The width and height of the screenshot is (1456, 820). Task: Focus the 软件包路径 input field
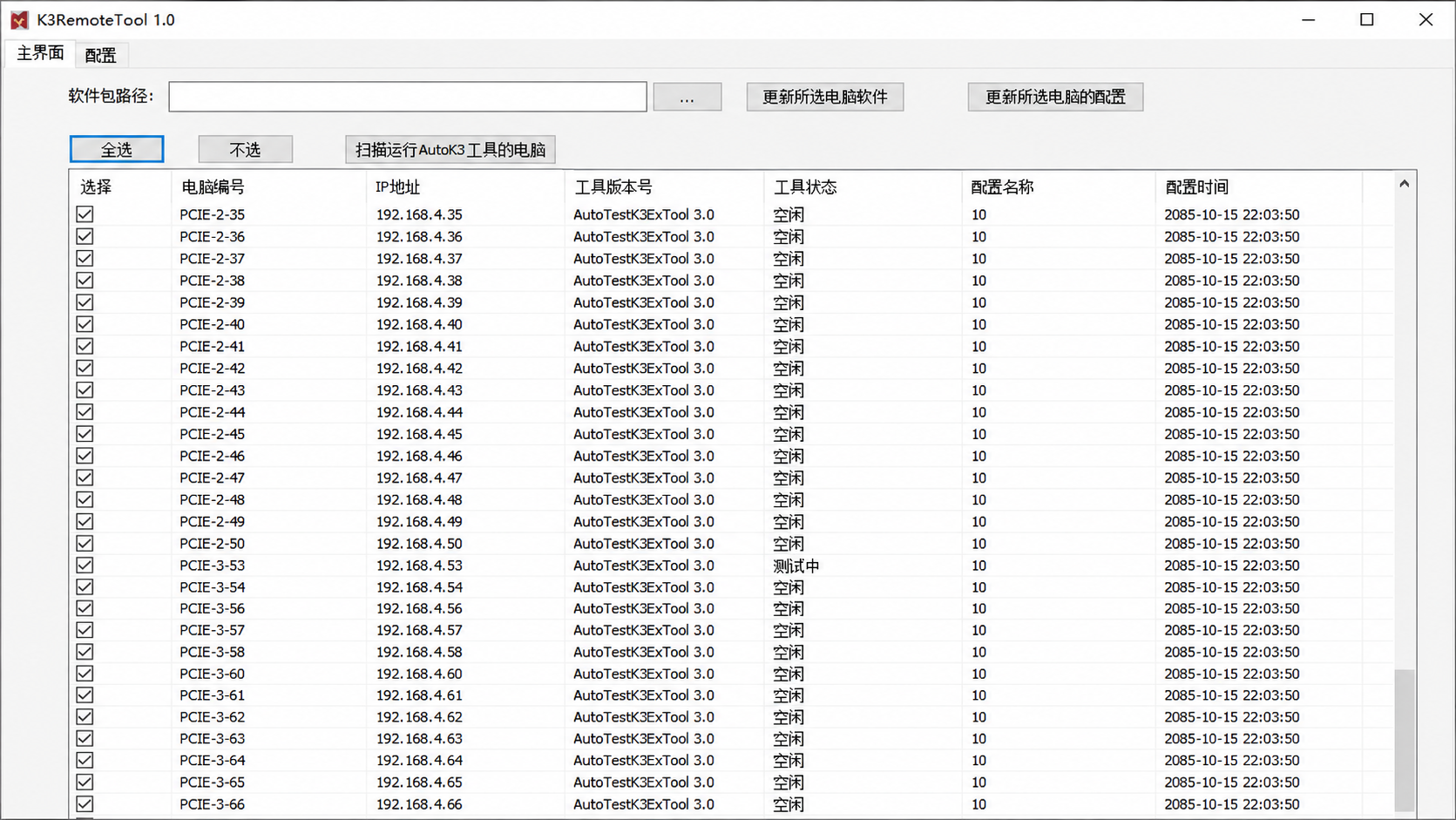click(x=408, y=97)
